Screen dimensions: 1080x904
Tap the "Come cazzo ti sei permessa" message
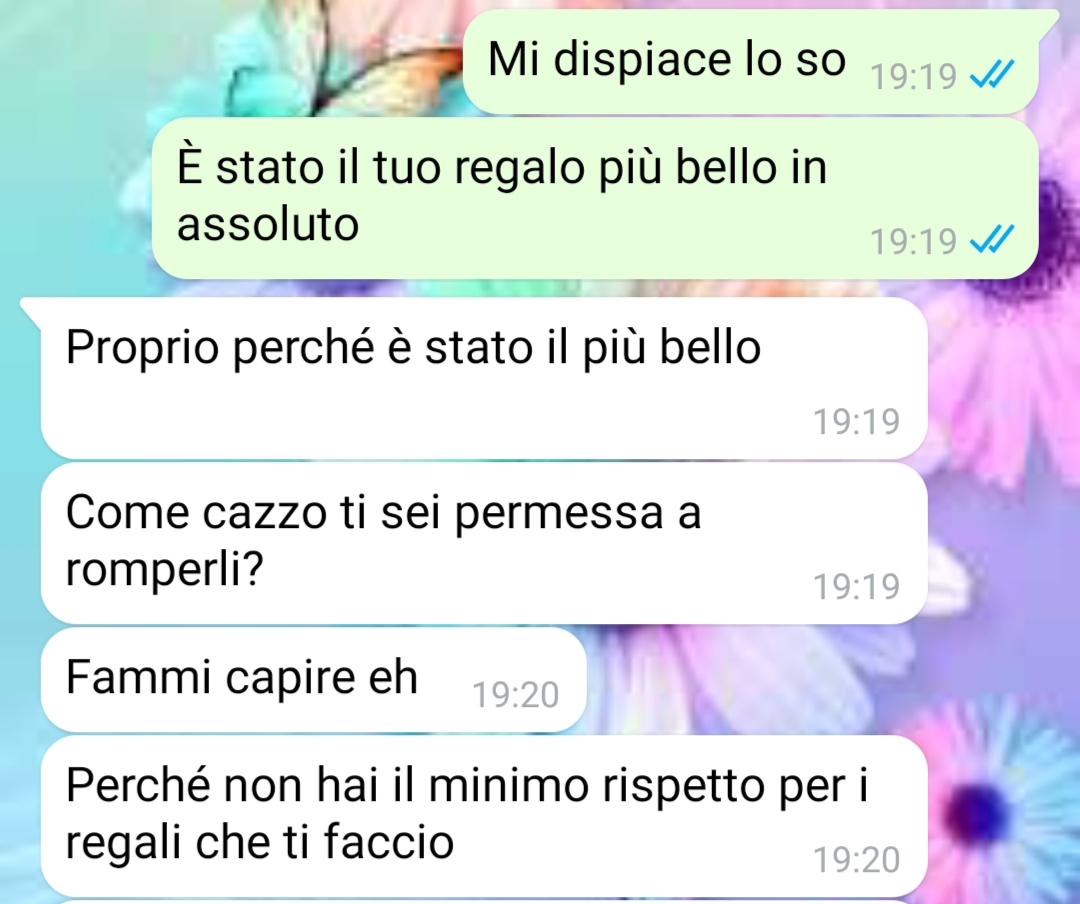pyautogui.click(x=484, y=543)
